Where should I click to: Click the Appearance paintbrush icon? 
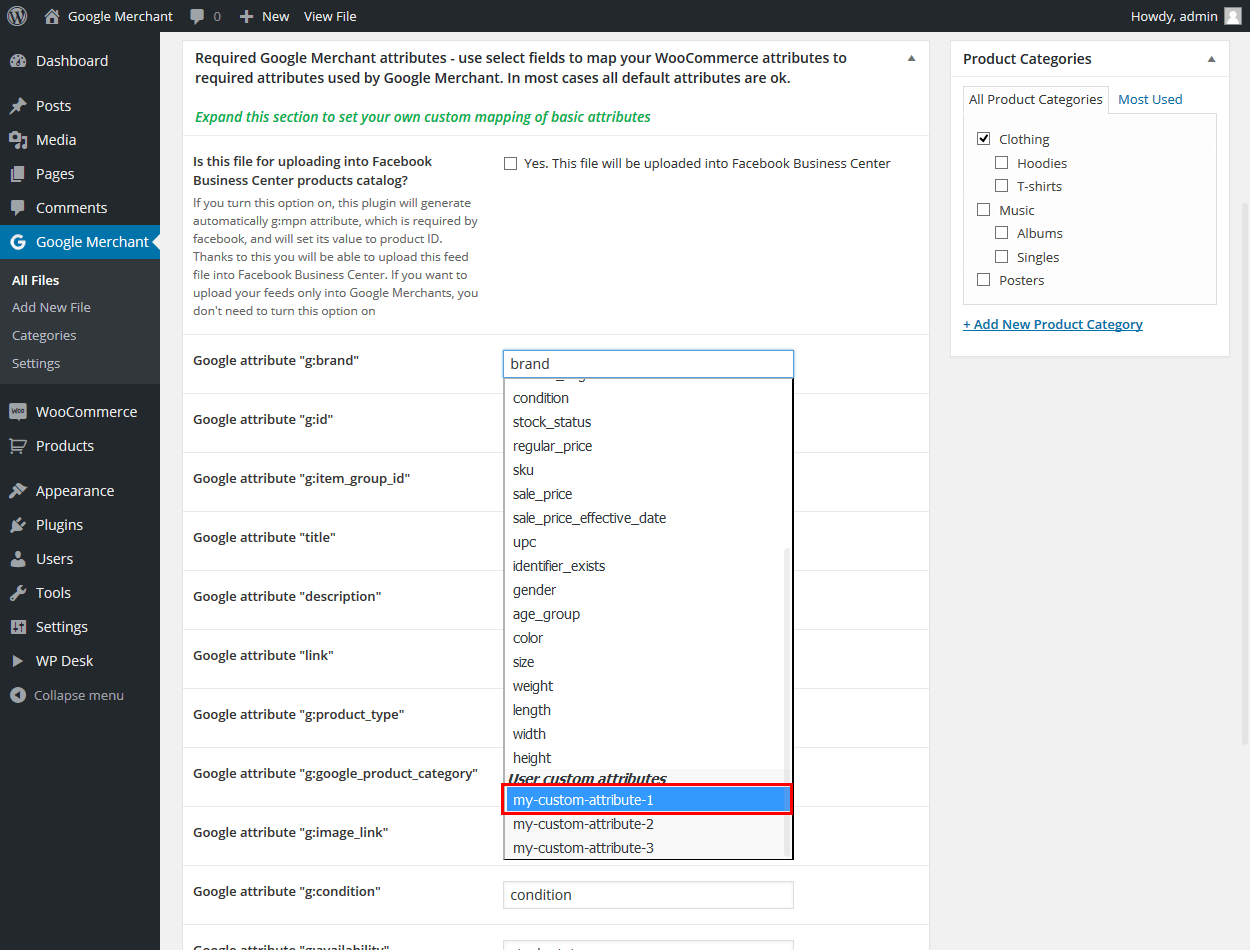pos(18,491)
